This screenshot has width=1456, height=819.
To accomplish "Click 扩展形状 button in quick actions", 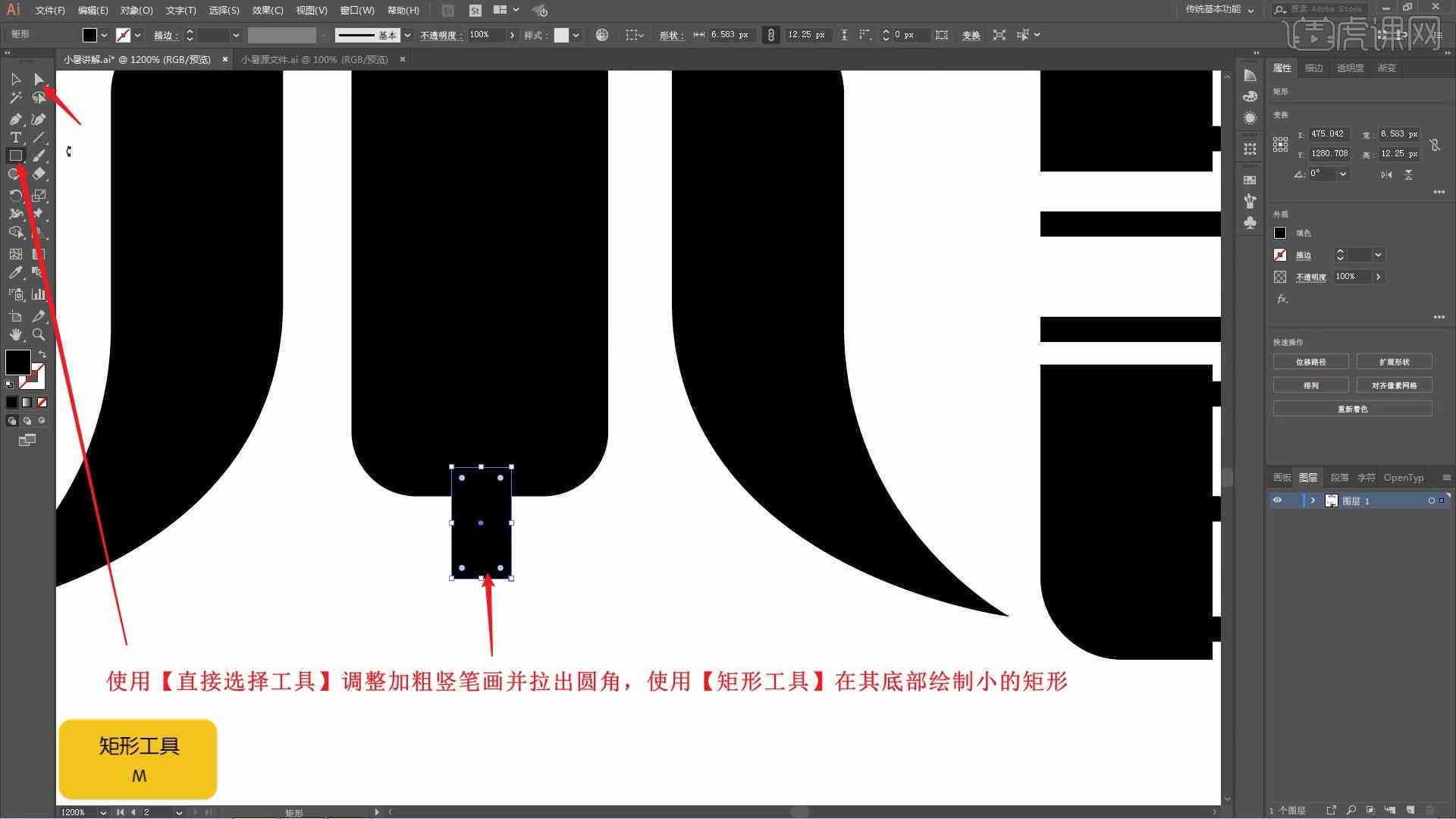I will (1394, 361).
